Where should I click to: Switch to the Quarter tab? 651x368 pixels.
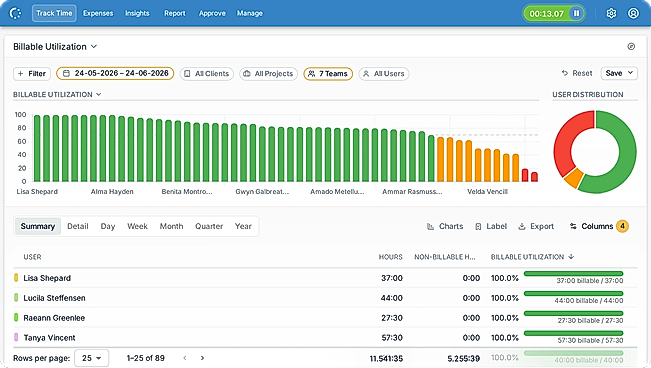209,226
